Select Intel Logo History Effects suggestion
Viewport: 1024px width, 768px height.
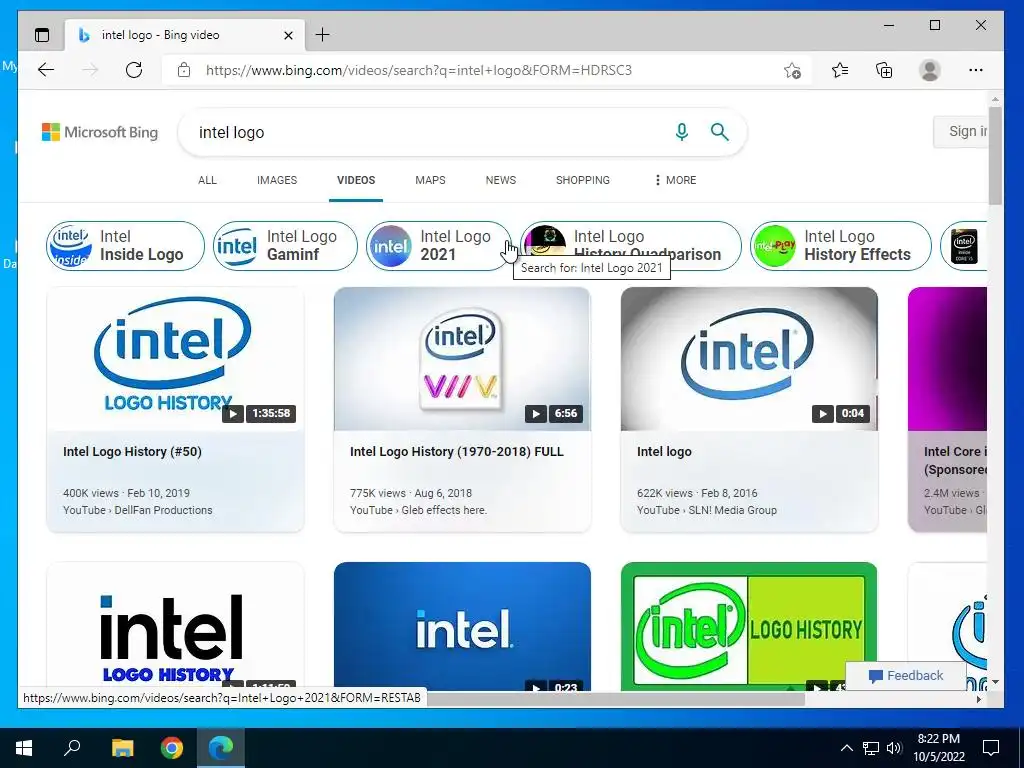point(840,246)
